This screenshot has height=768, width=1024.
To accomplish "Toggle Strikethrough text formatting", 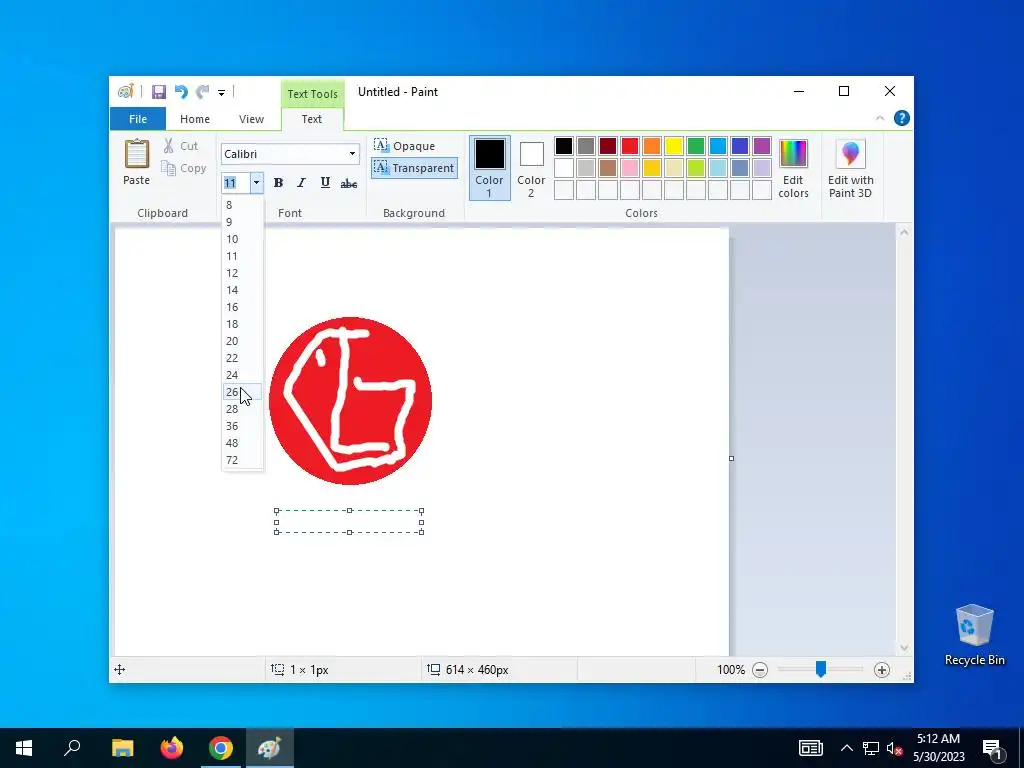I will click(x=349, y=183).
